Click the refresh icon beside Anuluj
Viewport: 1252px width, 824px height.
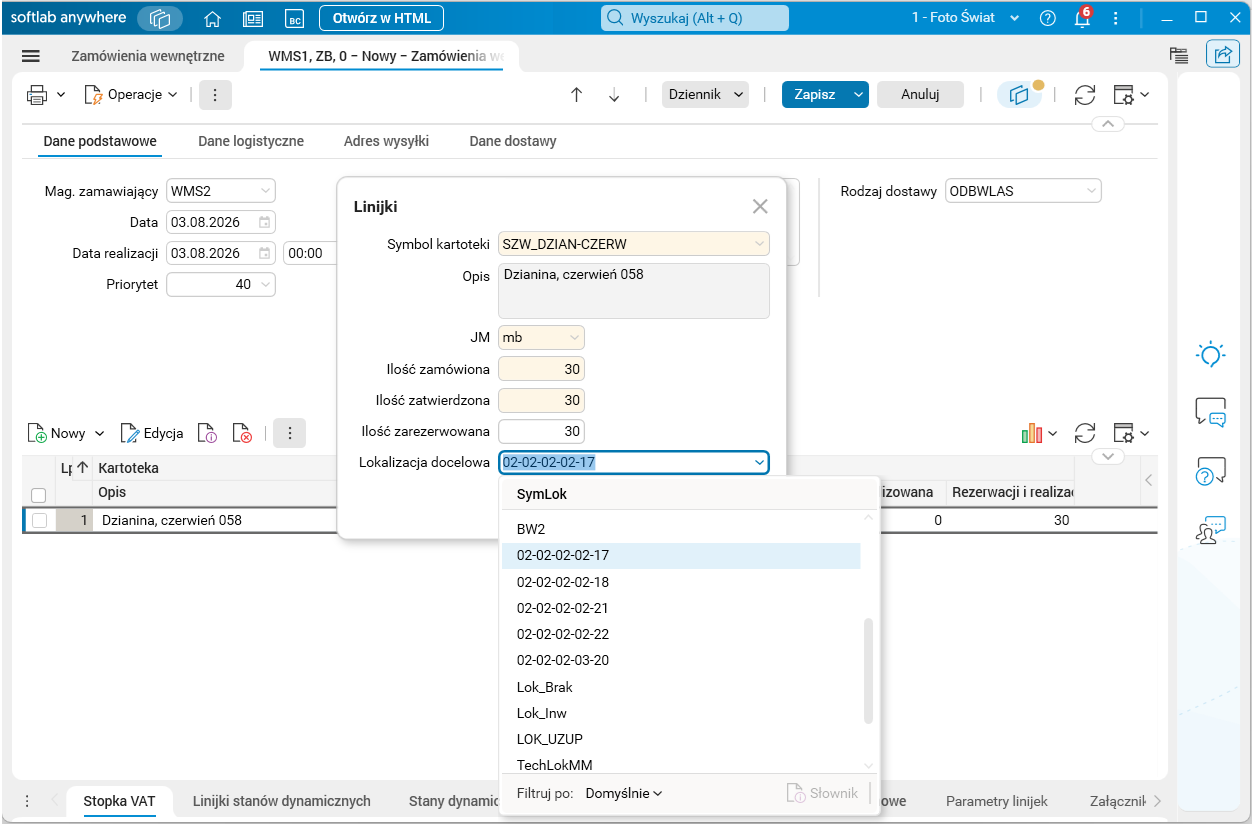(x=1085, y=95)
